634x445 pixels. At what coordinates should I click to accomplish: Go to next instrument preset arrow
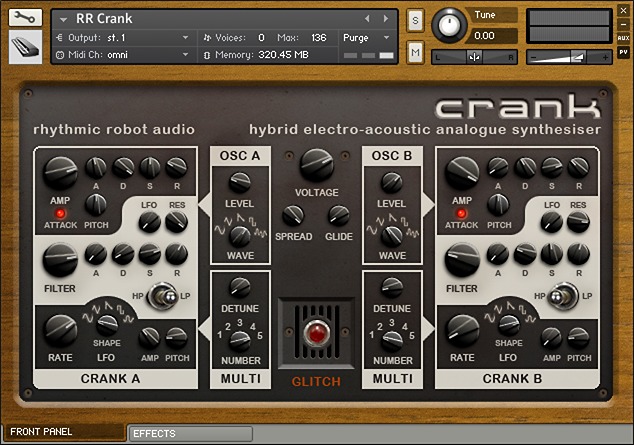coord(386,19)
